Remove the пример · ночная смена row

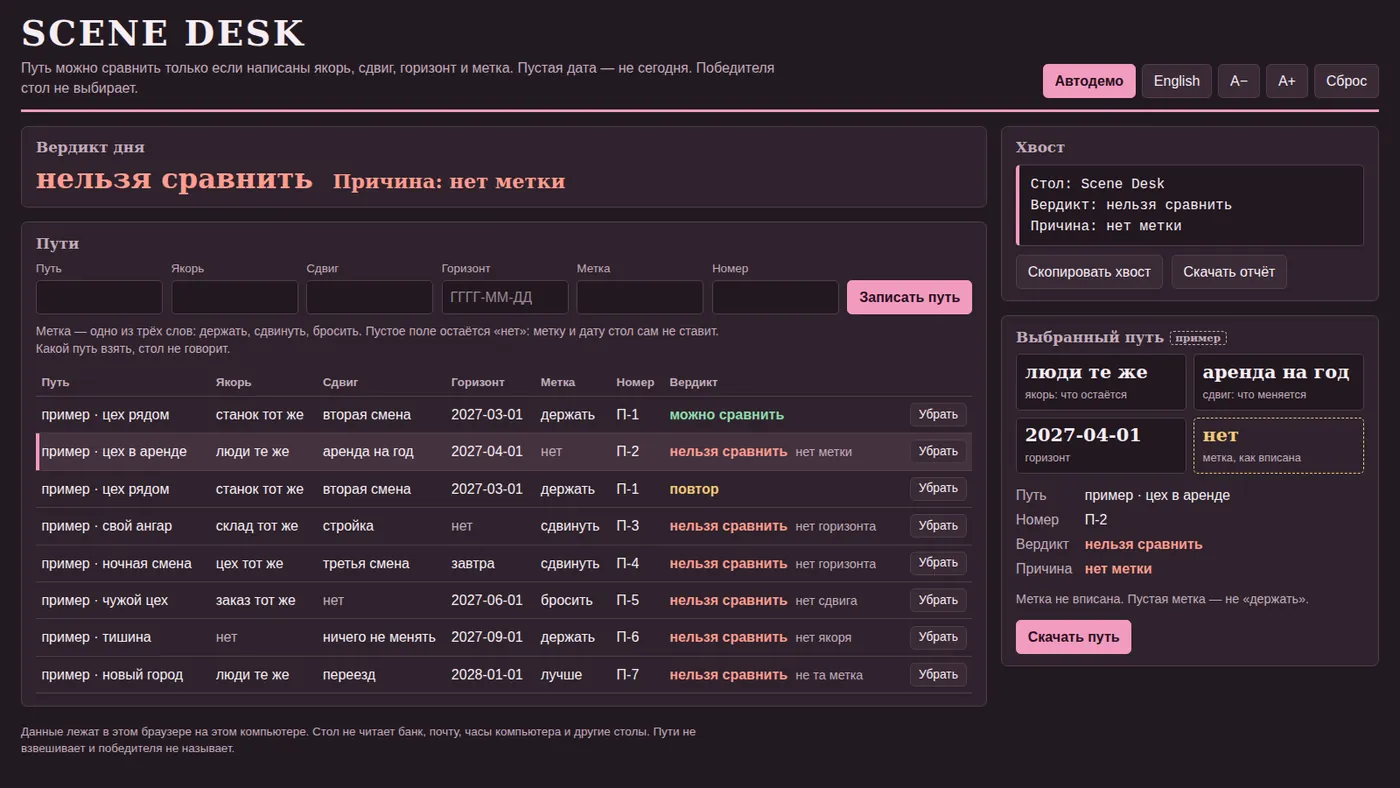click(938, 563)
